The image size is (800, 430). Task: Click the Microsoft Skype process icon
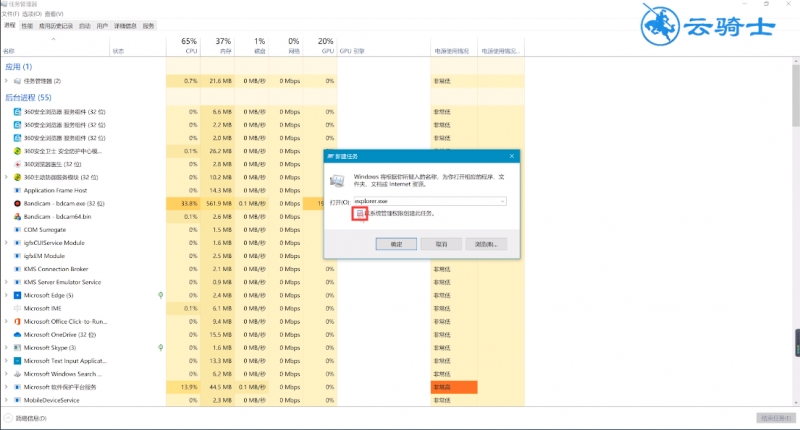(x=17, y=348)
